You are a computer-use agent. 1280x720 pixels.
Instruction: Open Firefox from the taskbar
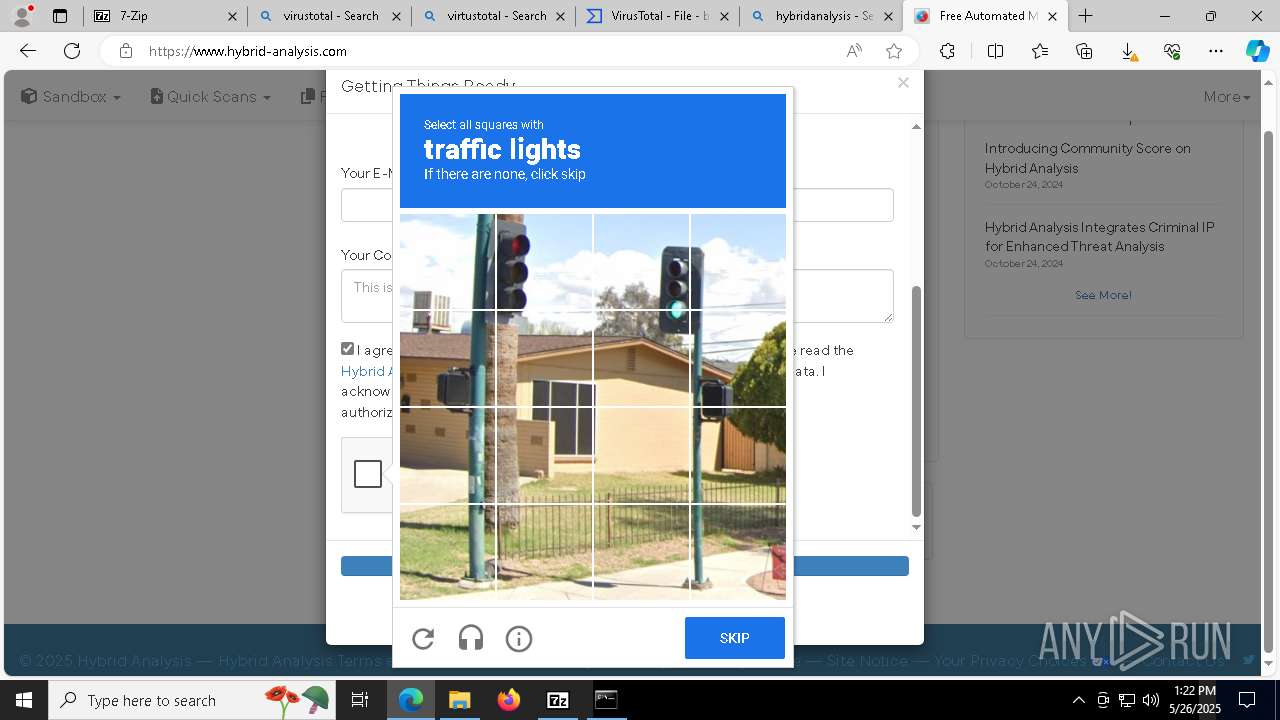[509, 700]
